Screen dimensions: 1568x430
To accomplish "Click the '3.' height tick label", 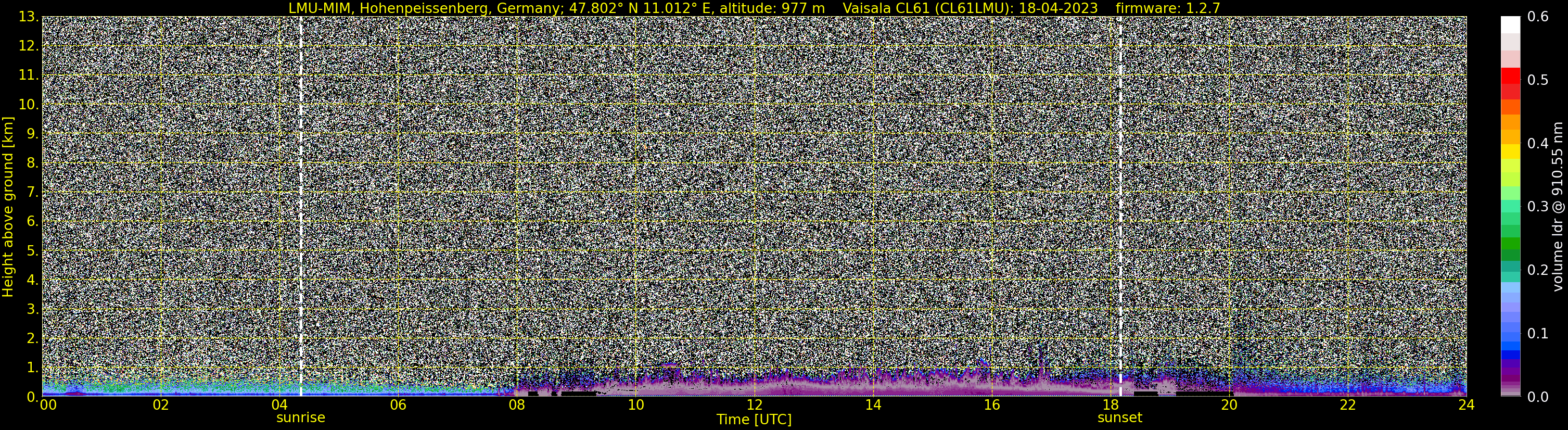I will 33,309.
